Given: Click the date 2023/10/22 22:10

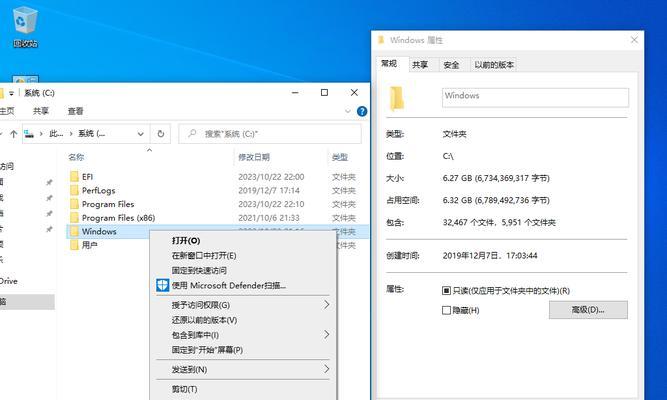Looking at the screenshot, I should coord(271,204).
